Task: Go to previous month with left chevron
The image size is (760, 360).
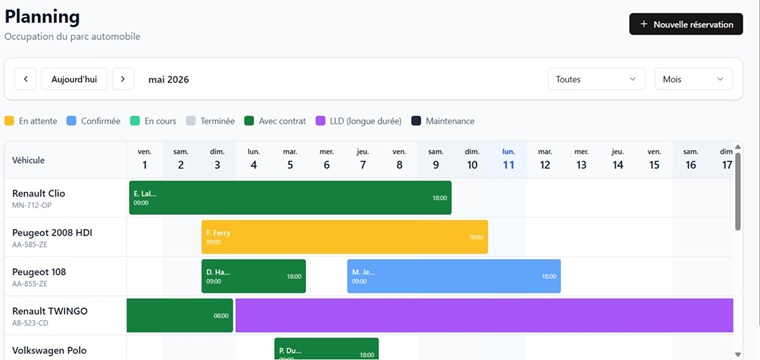Action: pos(26,79)
